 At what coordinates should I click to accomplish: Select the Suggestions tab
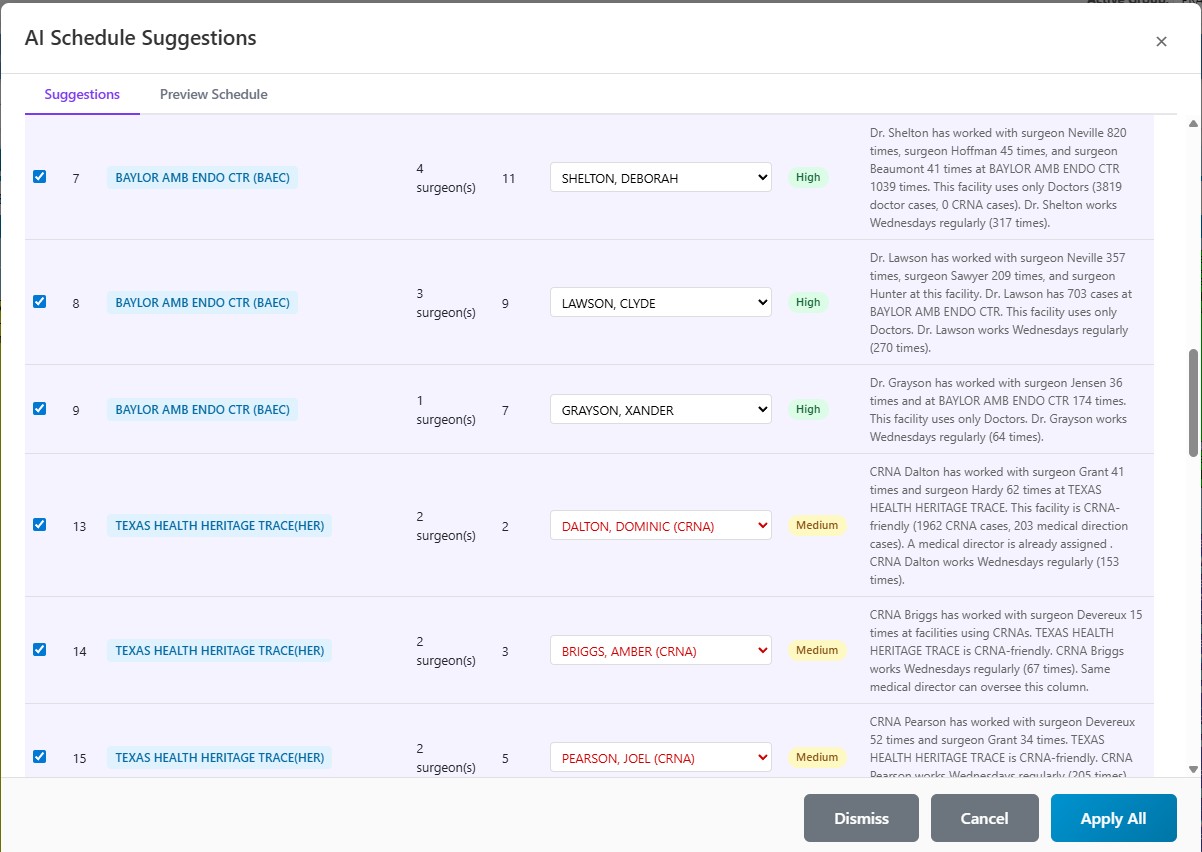point(82,94)
